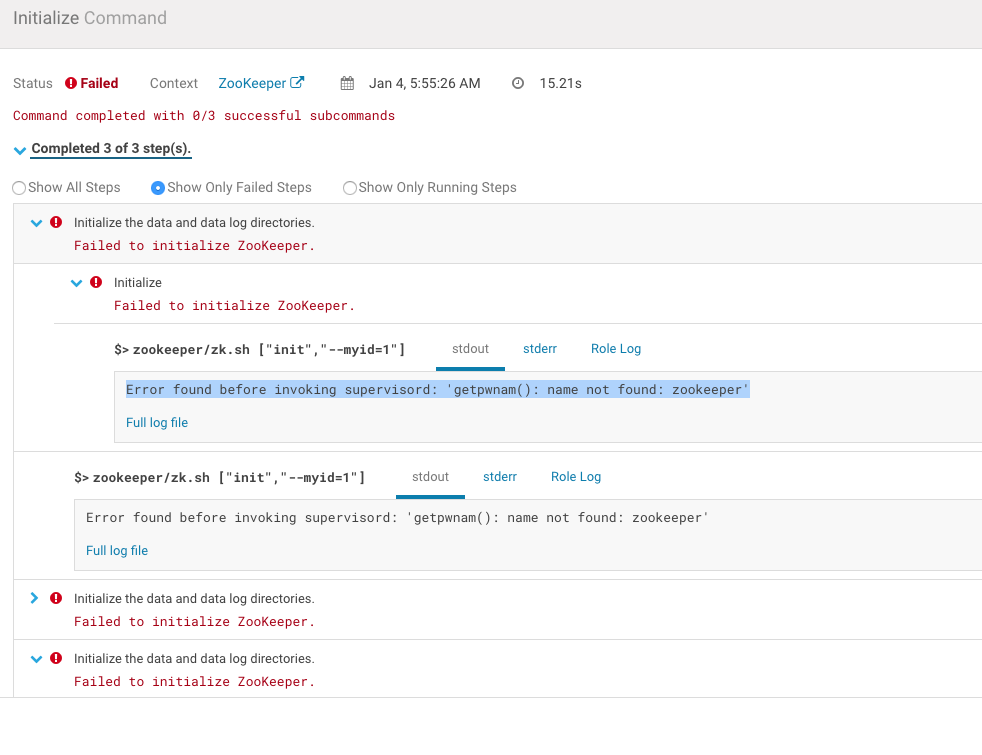The width and height of the screenshot is (982, 755).
Task: Expand the collapsed Initialize directories step
Action: (35, 598)
